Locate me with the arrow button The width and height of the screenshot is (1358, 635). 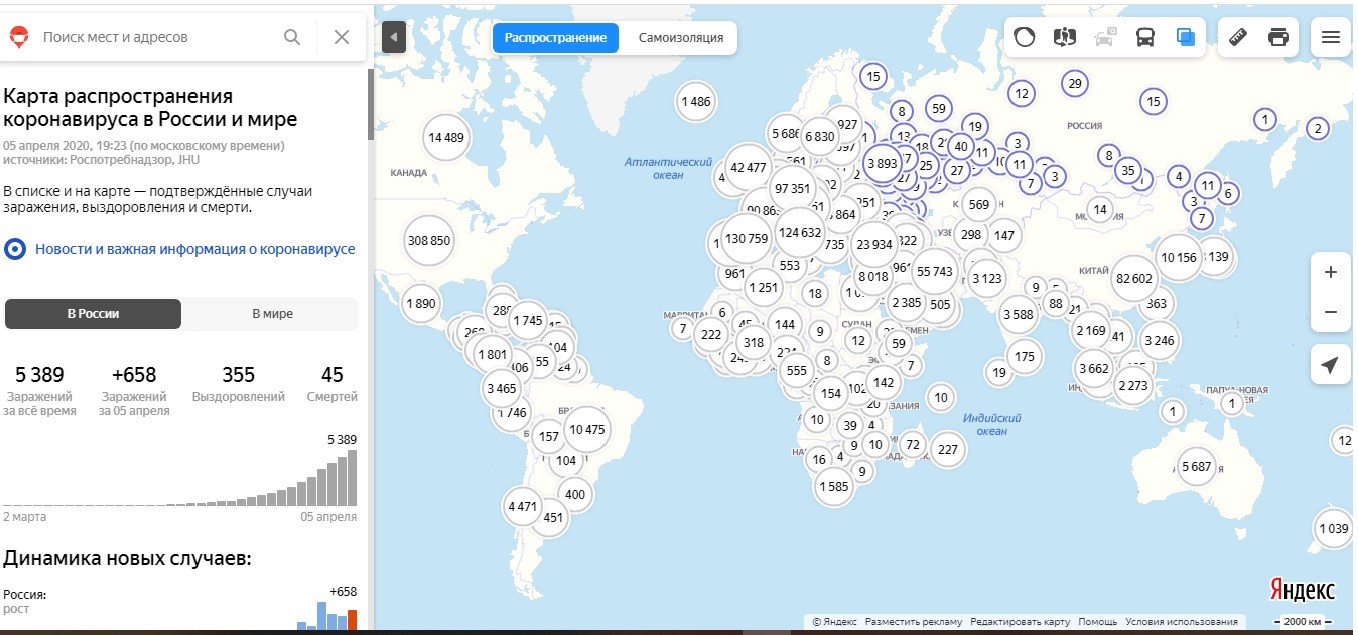[1330, 366]
